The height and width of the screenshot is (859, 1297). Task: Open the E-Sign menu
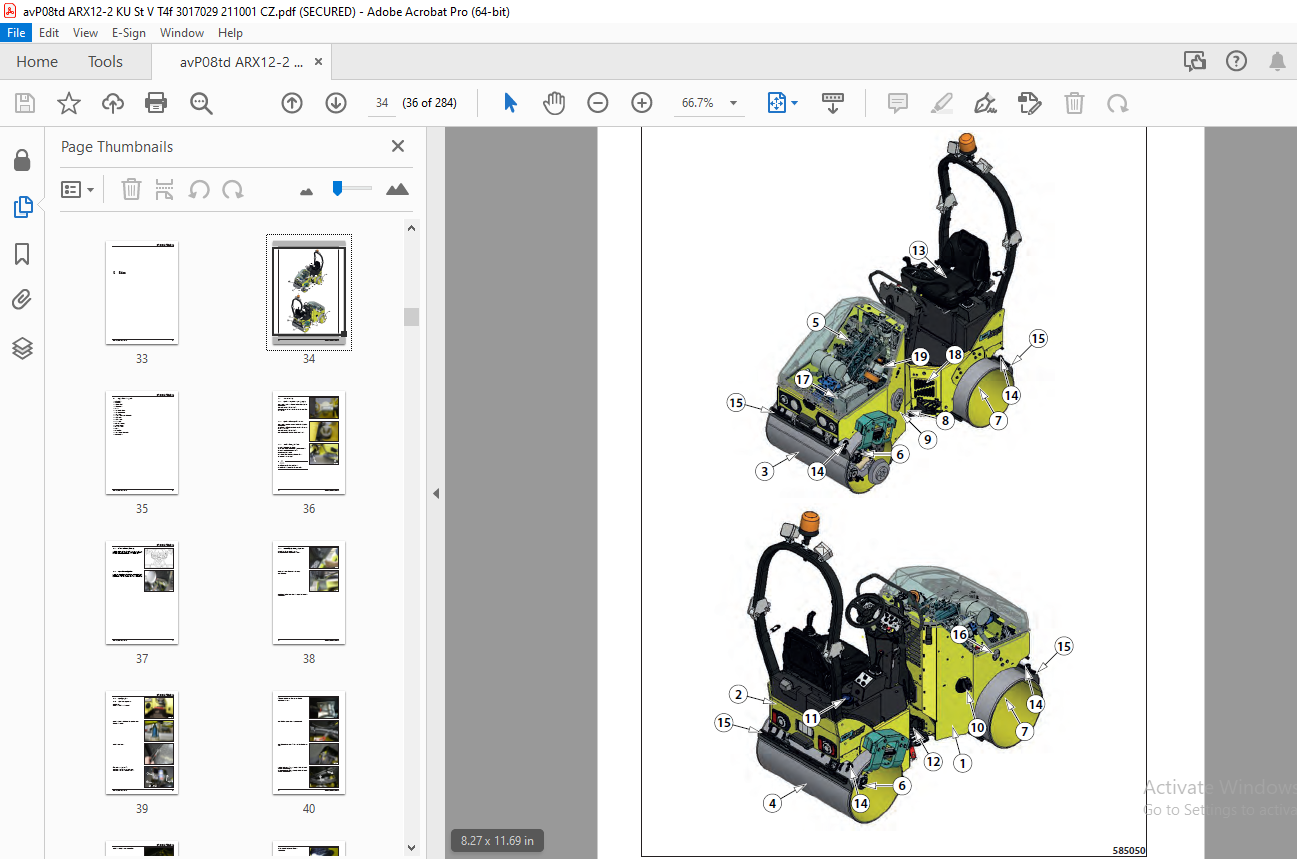pyautogui.click(x=130, y=33)
